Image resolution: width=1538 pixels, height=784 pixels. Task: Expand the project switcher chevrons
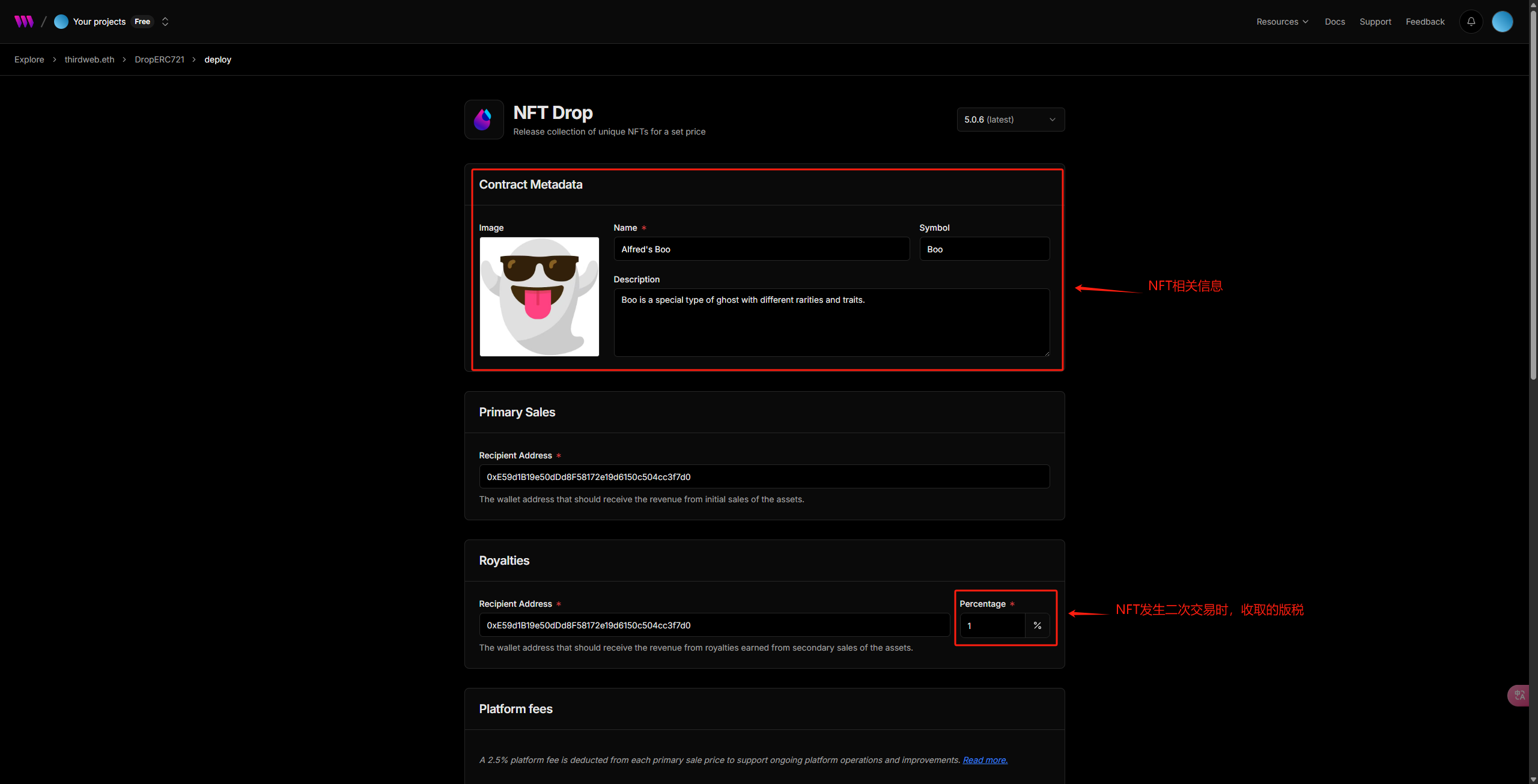[165, 22]
